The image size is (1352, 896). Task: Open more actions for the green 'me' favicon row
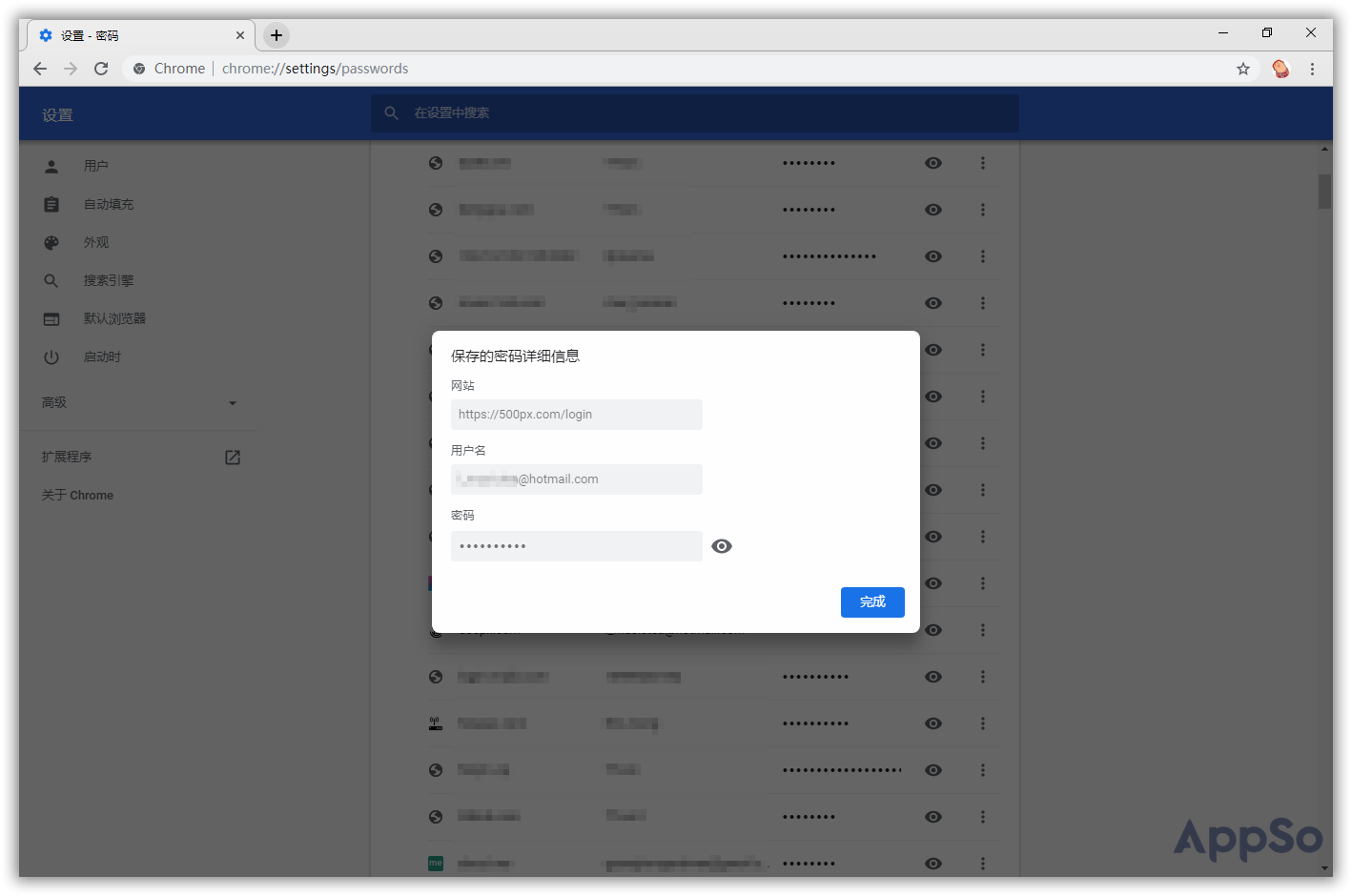coord(983,864)
